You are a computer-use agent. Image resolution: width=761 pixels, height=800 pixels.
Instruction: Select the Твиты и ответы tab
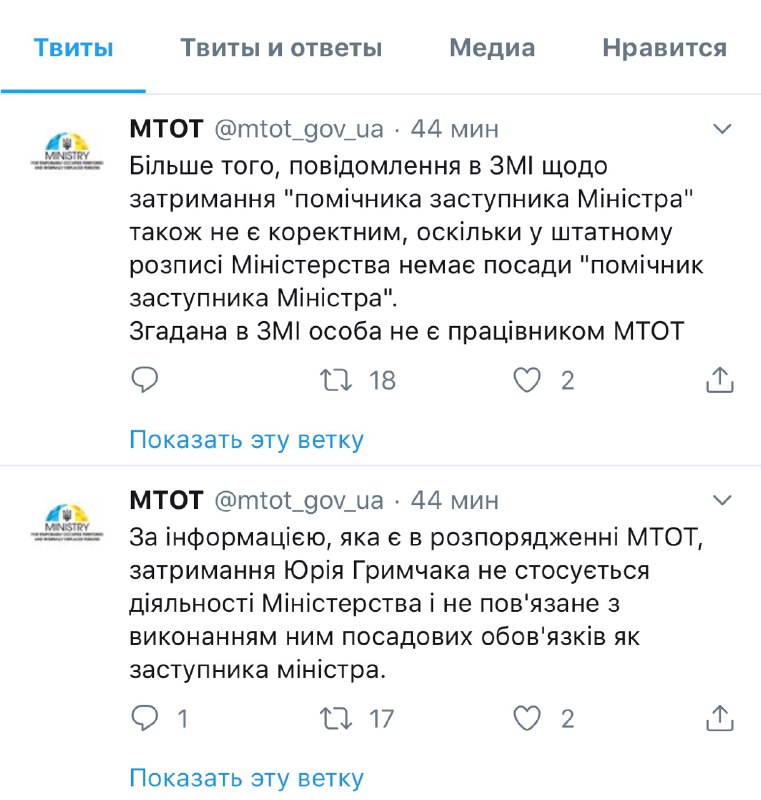point(281,47)
